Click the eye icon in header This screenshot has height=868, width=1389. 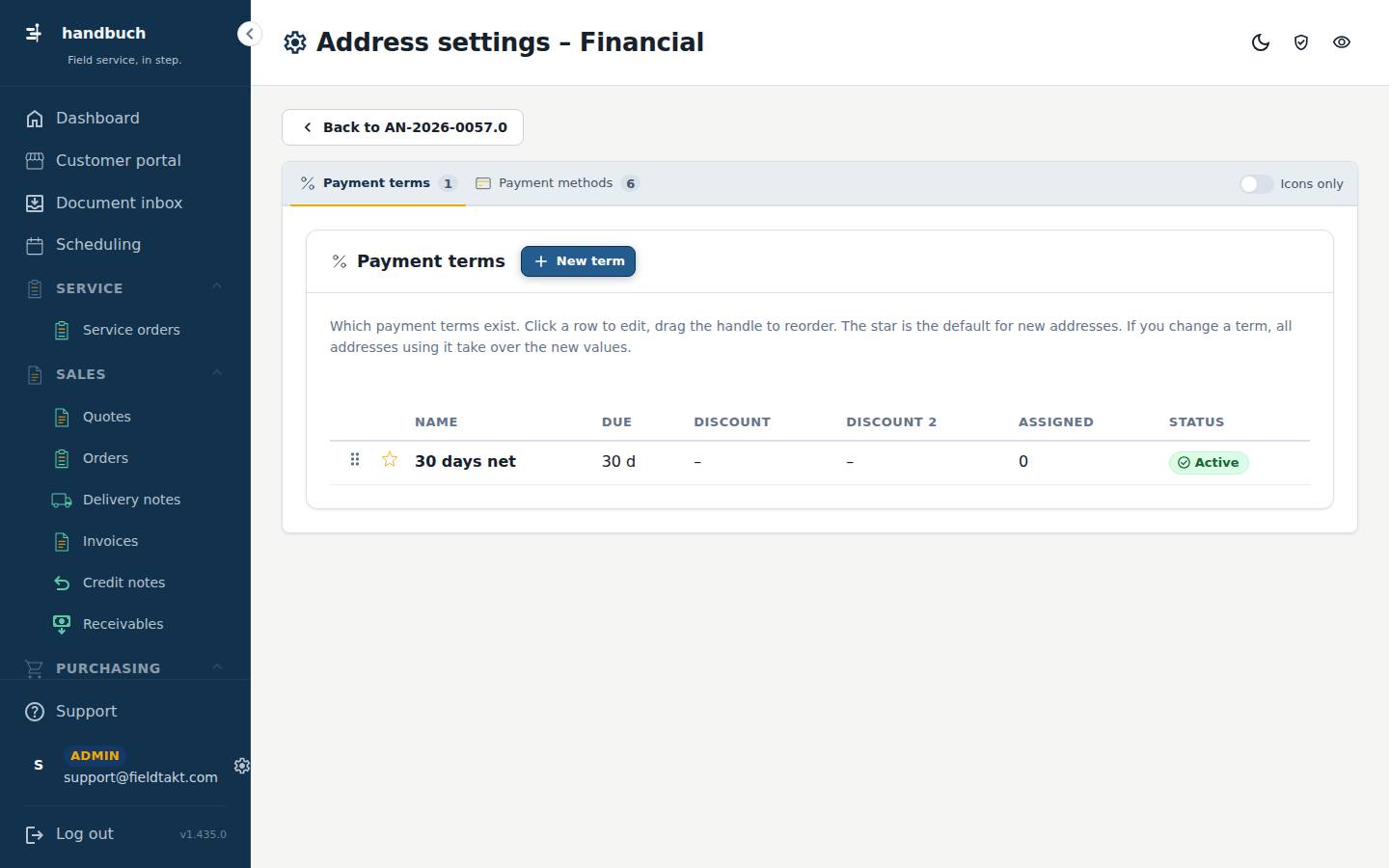[x=1341, y=42]
